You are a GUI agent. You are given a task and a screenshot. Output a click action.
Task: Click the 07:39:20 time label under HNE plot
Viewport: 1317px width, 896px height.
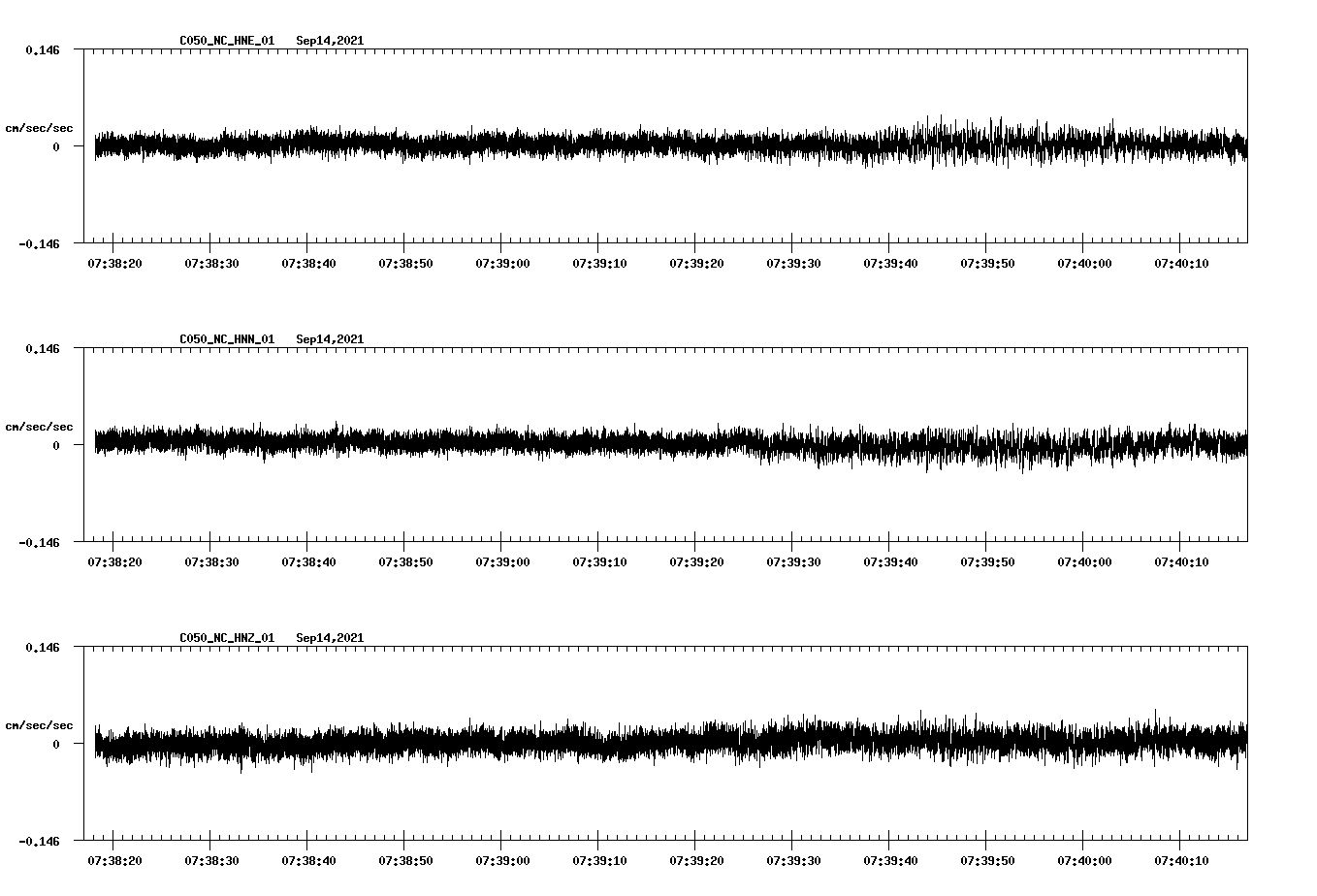tap(696, 264)
